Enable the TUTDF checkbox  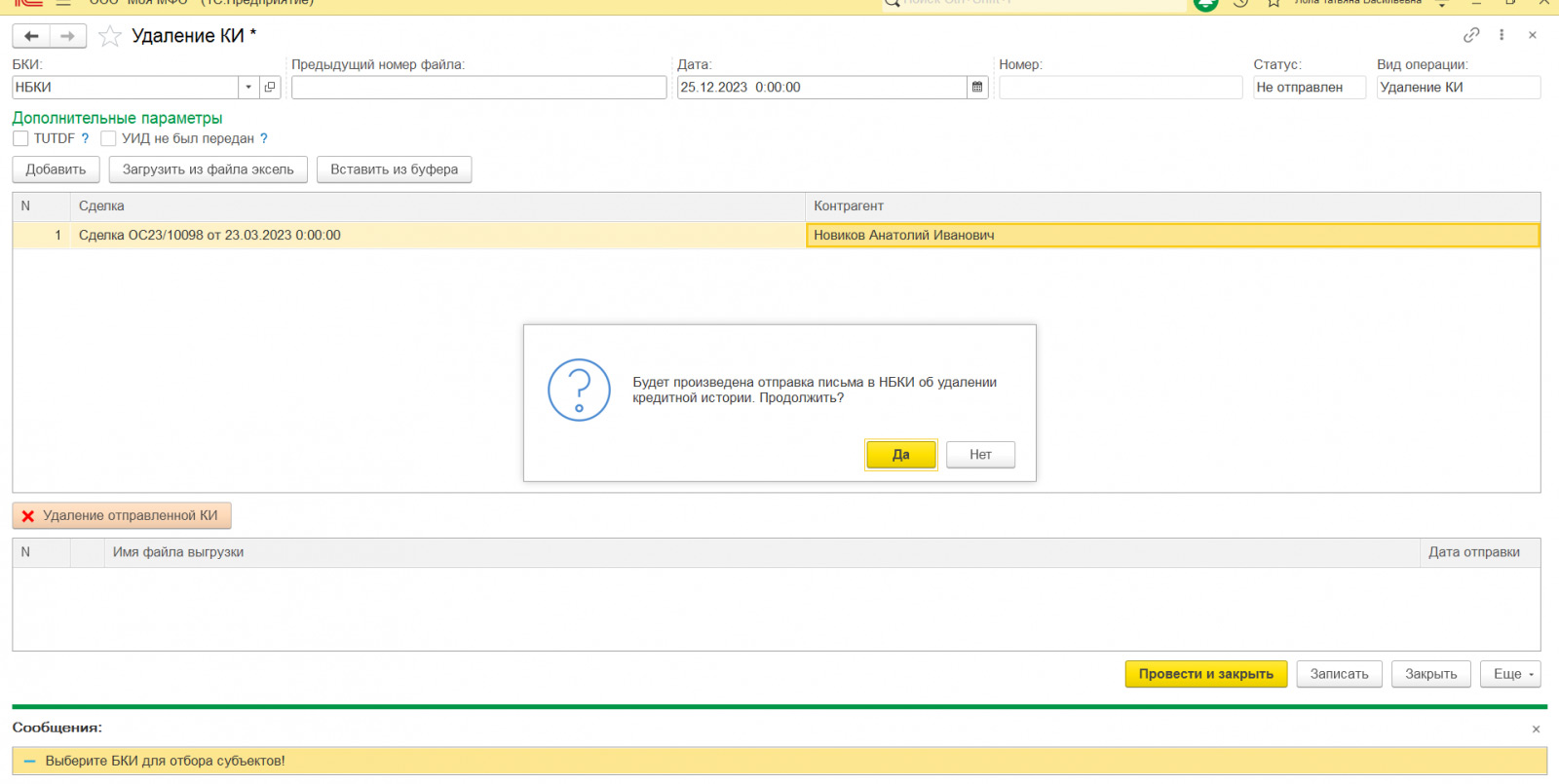pos(20,138)
